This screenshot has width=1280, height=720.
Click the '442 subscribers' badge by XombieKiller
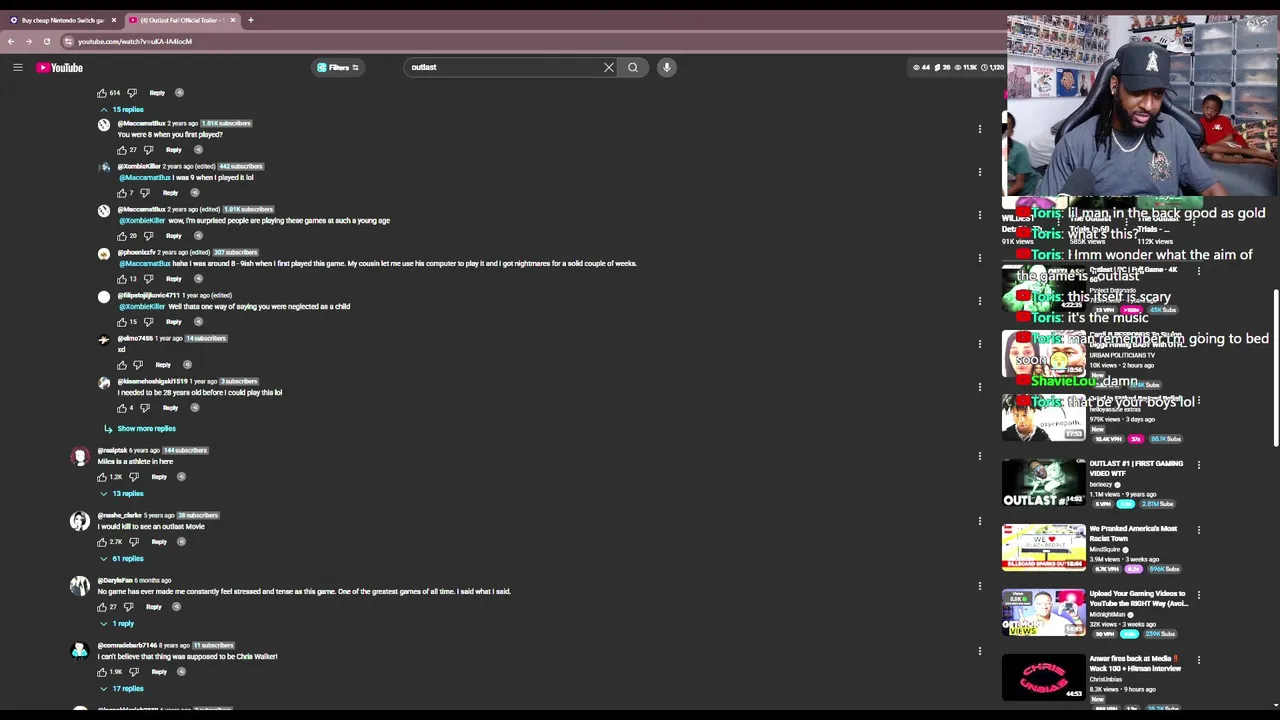[240, 166]
